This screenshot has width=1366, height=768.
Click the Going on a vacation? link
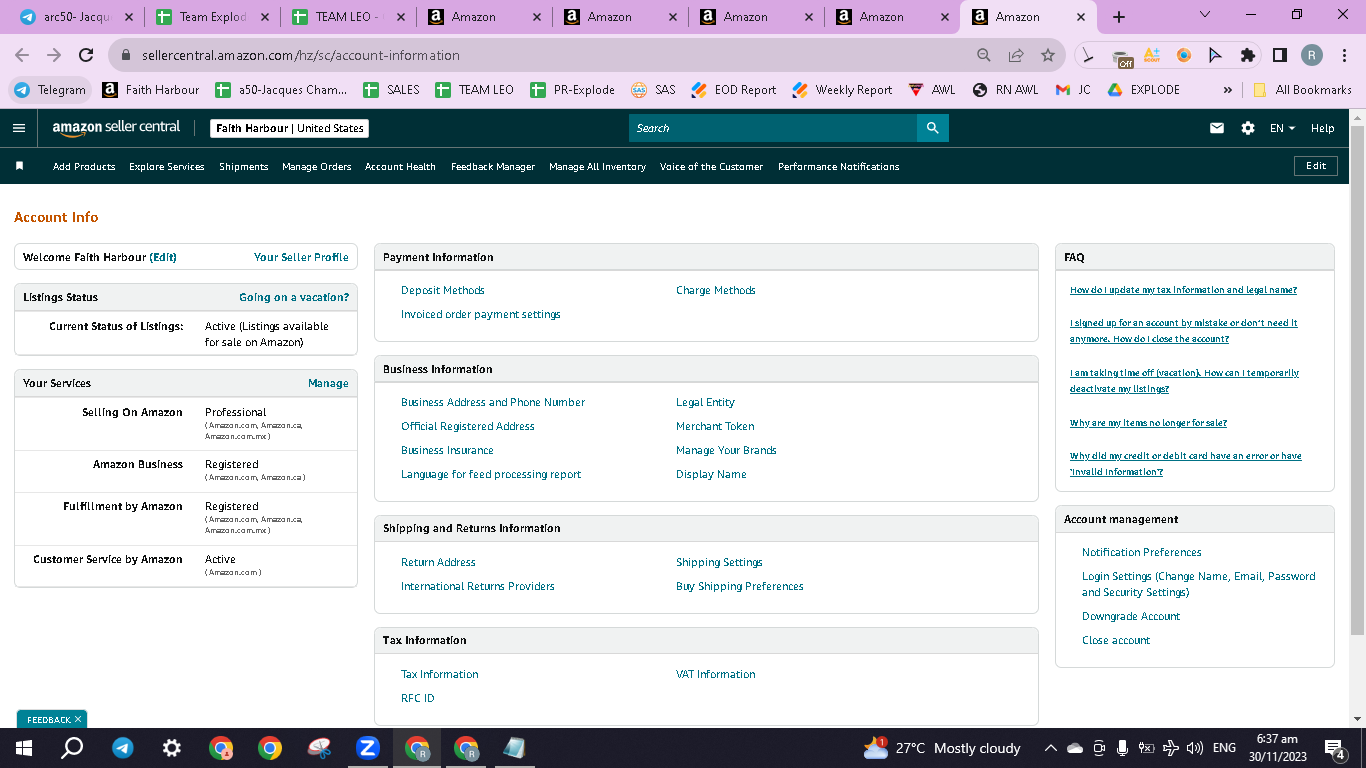click(x=294, y=297)
